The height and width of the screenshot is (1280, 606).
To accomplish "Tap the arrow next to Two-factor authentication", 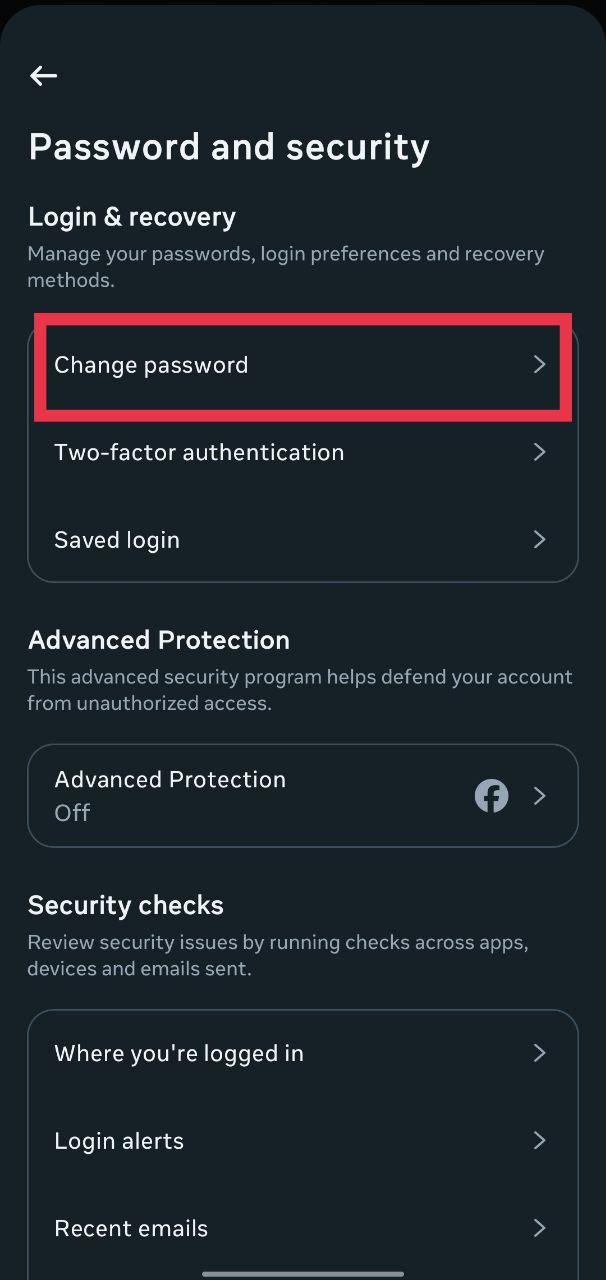I will tap(539, 452).
